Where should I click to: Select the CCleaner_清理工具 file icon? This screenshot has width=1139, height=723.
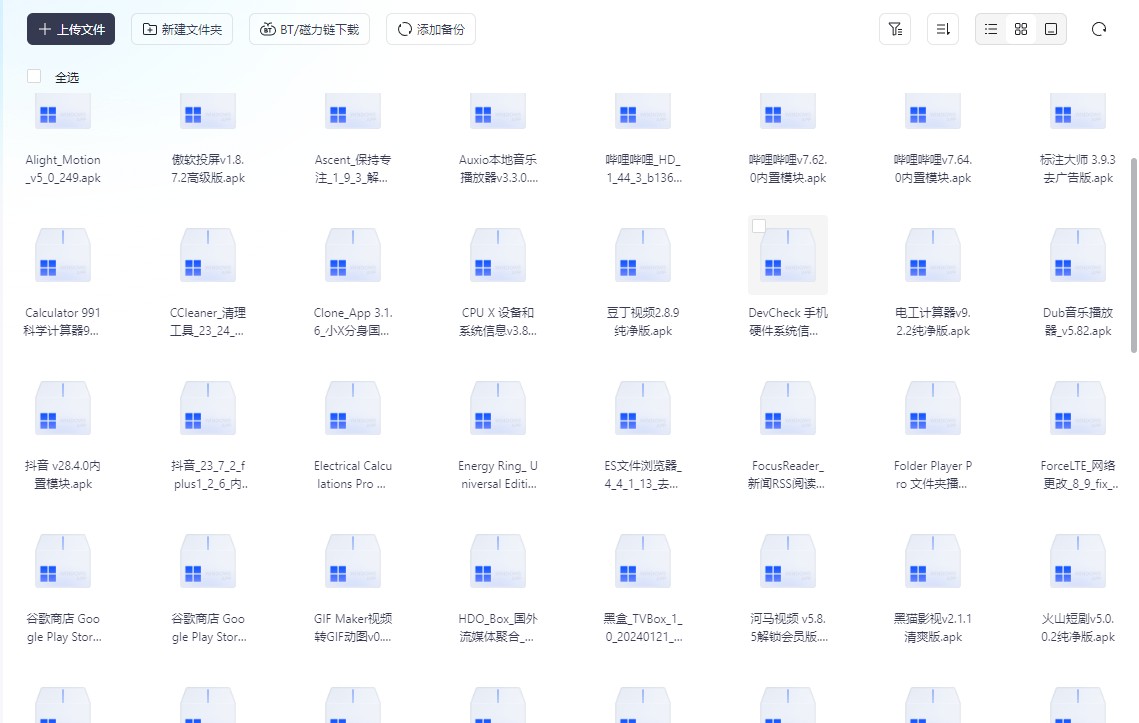pos(208,255)
